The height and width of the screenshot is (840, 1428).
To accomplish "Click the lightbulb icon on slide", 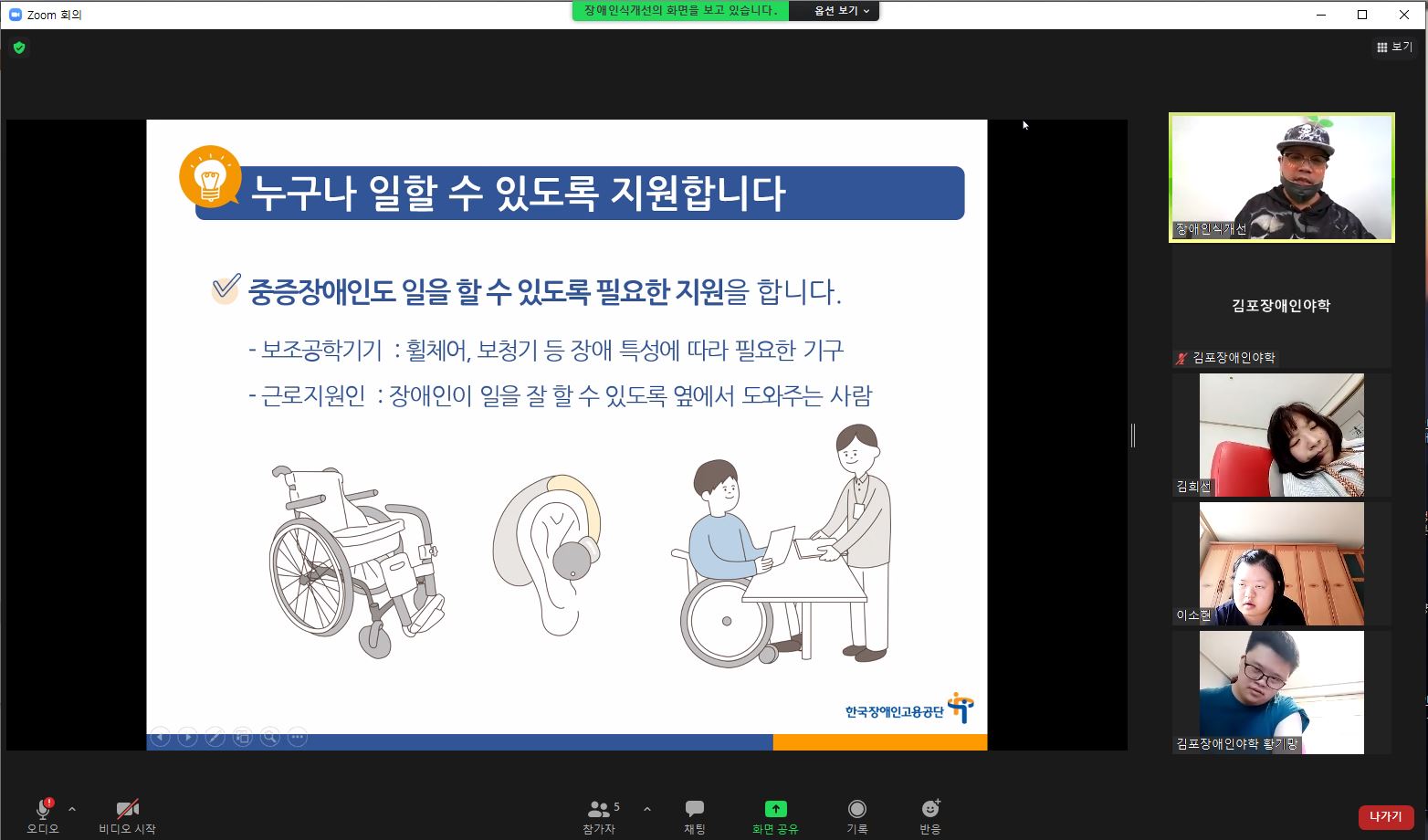I will pos(211,176).
